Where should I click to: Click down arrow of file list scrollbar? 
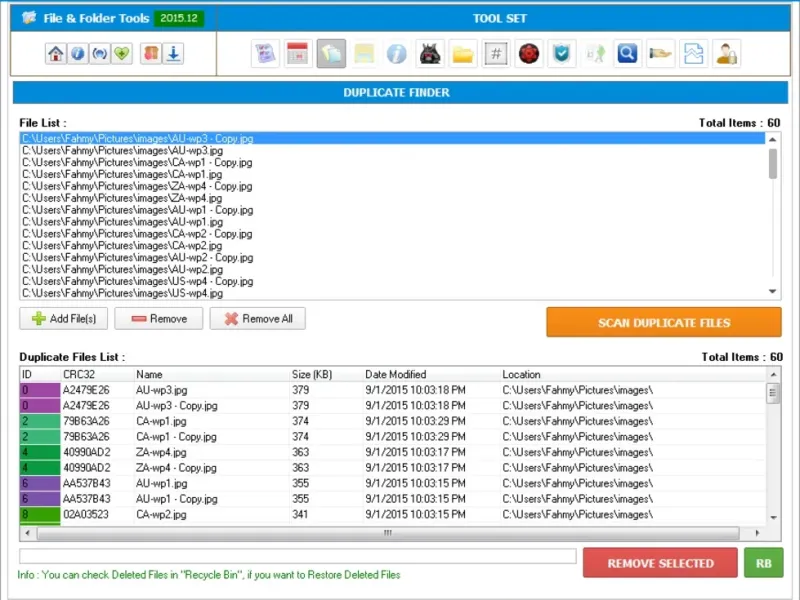click(772, 291)
